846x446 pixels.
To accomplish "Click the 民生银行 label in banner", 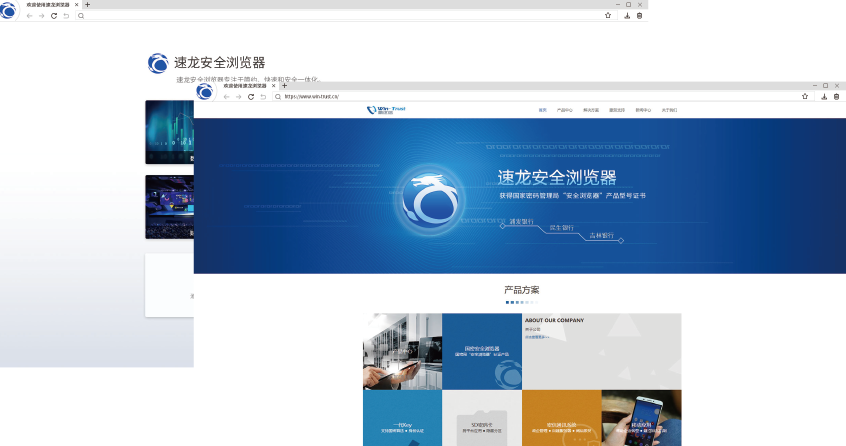I will pyautogui.click(x=561, y=228).
